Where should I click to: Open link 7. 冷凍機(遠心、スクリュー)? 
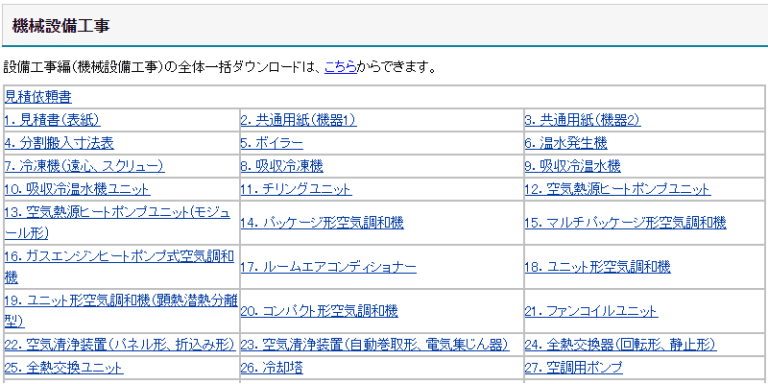point(84,166)
